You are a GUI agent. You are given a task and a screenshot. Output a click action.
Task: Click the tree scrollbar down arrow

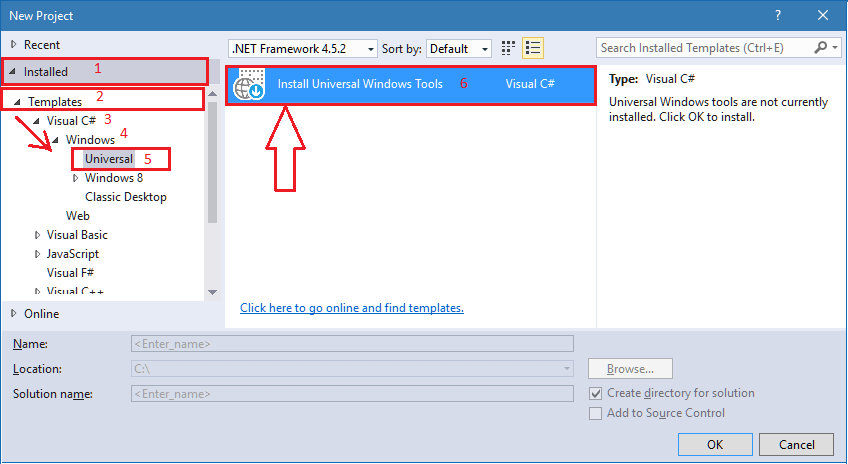pos(213,292)
